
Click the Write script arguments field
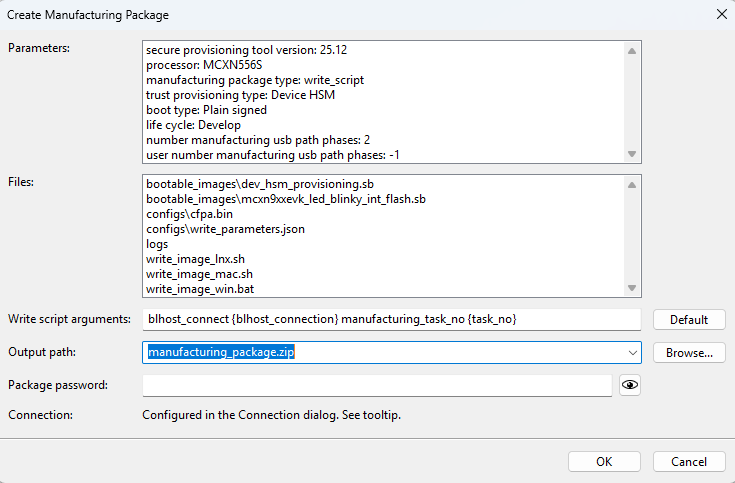click(391, 319)
